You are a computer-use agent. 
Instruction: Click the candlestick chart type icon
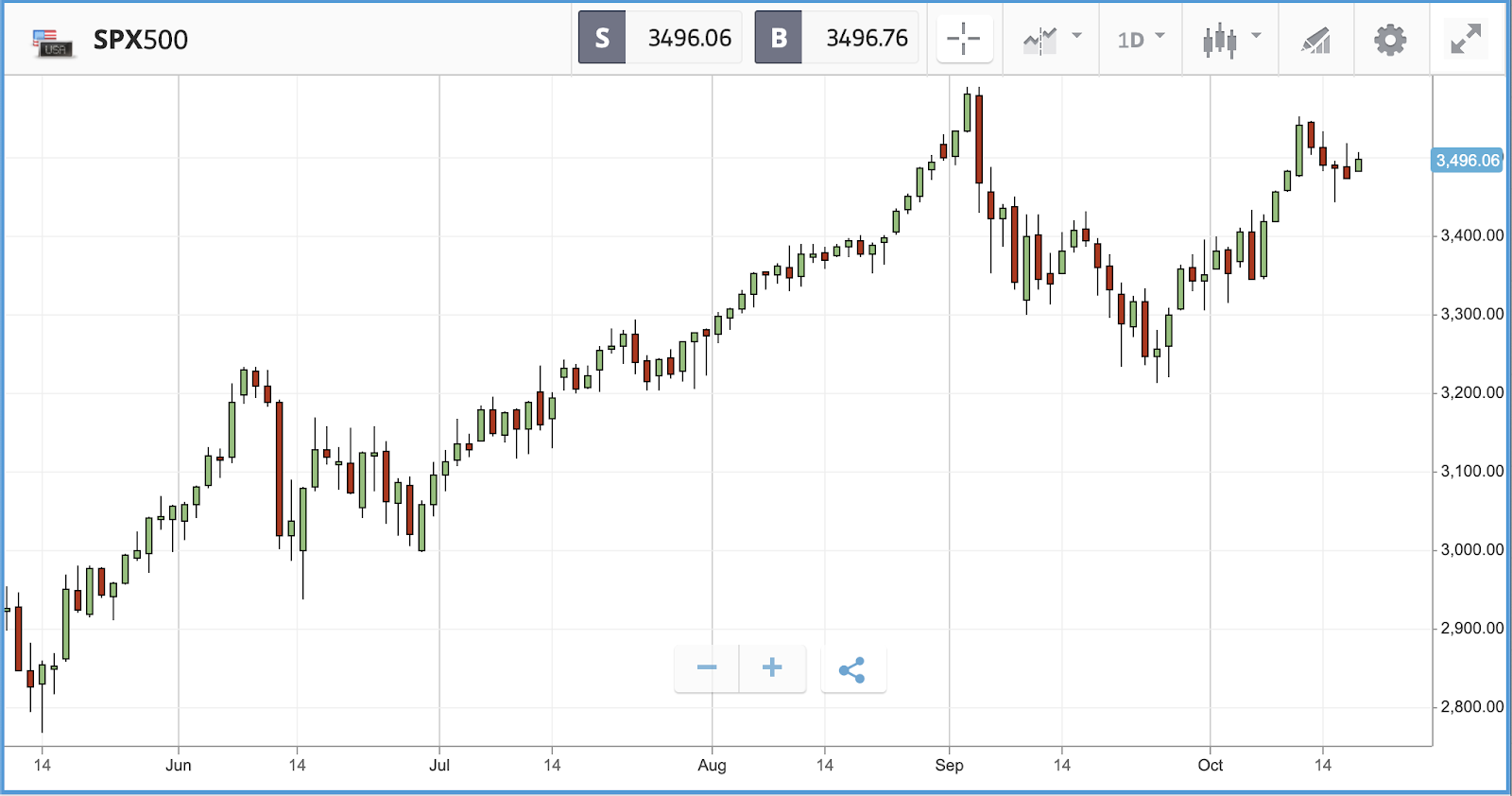(1219, 40)
